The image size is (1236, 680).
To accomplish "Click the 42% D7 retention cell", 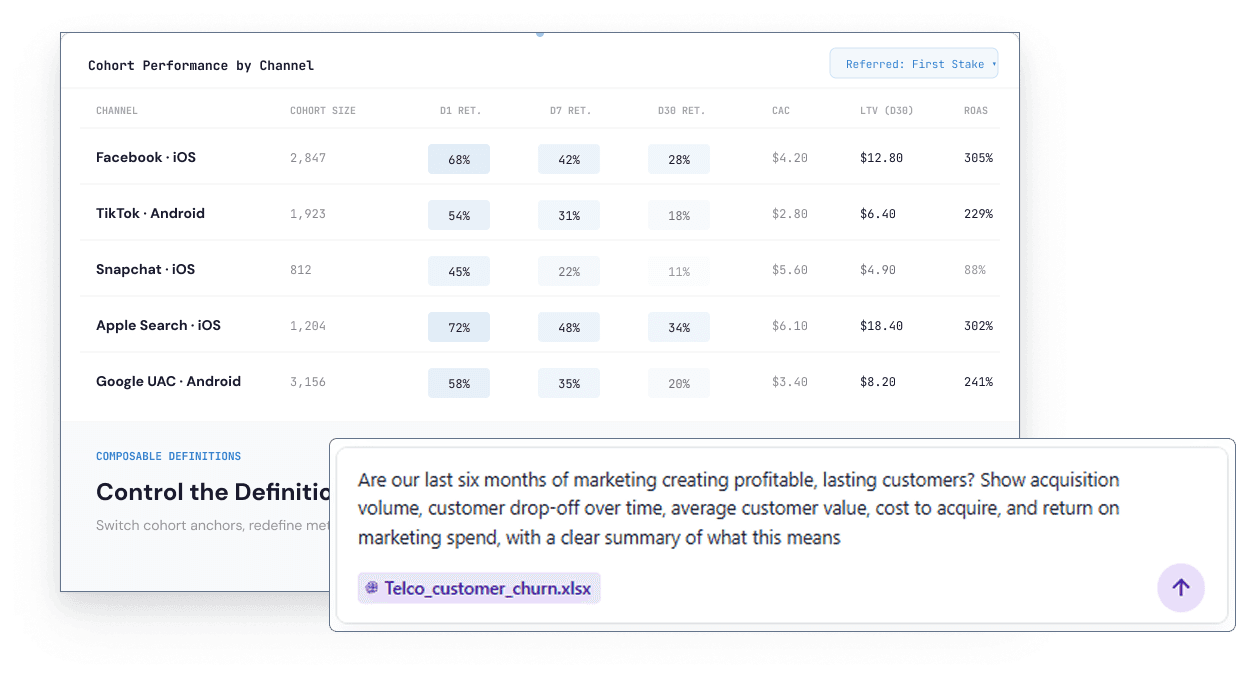I will tap(569, 159).
